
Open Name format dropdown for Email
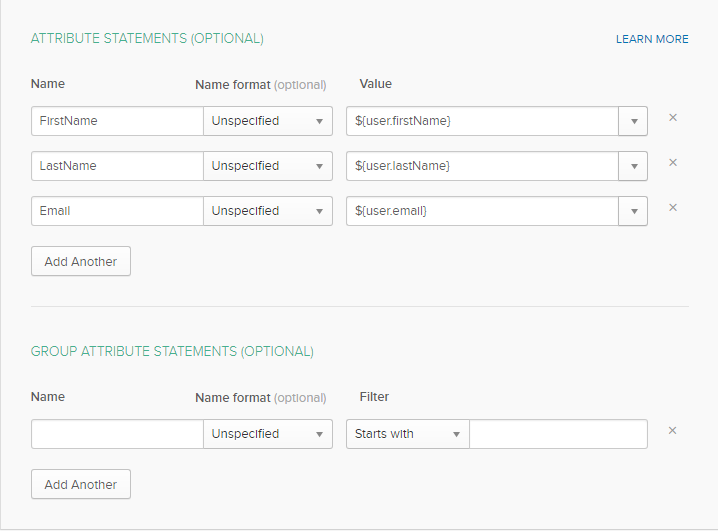268,211
